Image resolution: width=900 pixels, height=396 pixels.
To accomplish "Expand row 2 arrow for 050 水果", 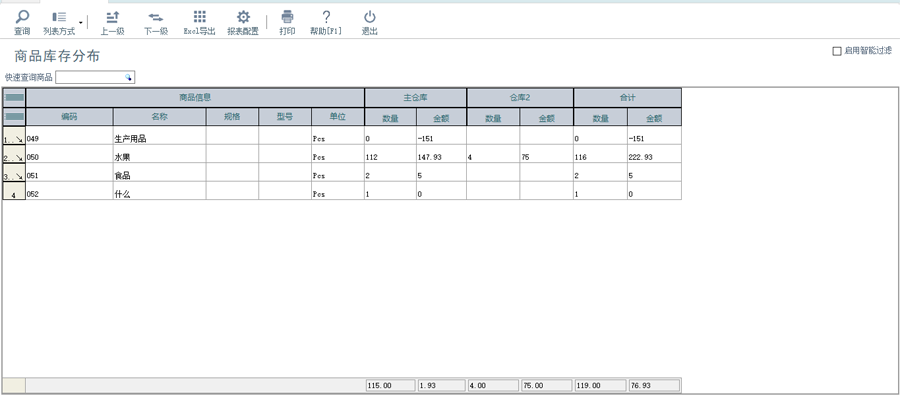I will click(x=14, y=157).
